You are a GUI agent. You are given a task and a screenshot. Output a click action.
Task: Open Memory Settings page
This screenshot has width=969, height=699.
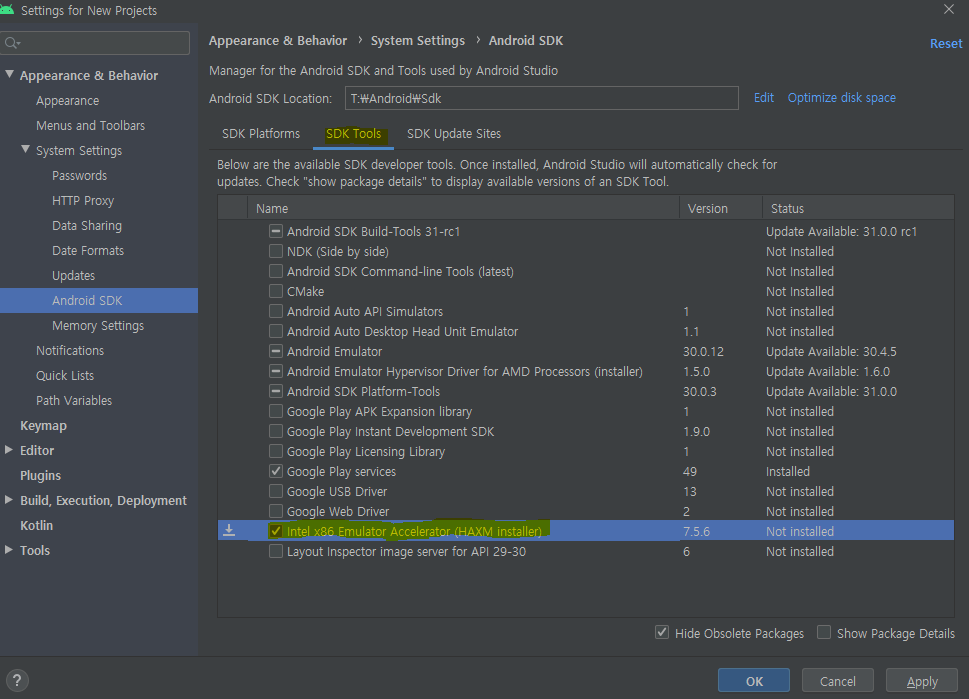click(x=98, y=325)
